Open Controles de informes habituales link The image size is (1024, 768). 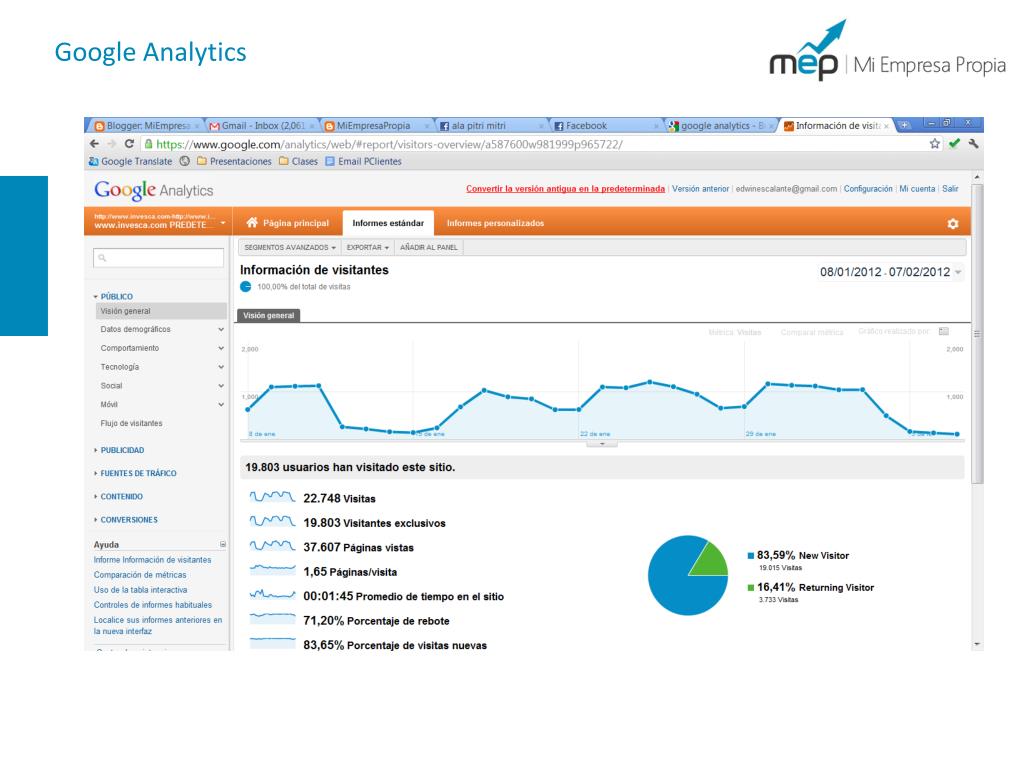[x=153, y=605]
